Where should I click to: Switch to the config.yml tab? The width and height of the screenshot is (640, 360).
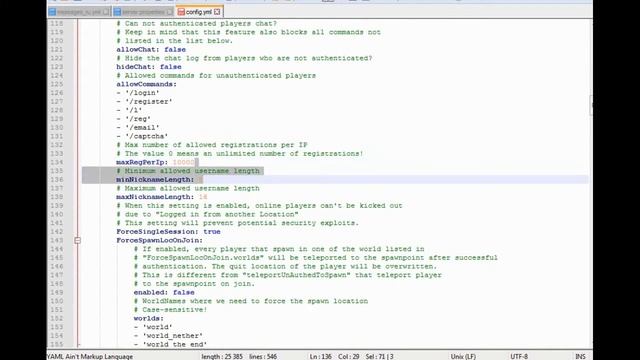[x=199, y=12]
